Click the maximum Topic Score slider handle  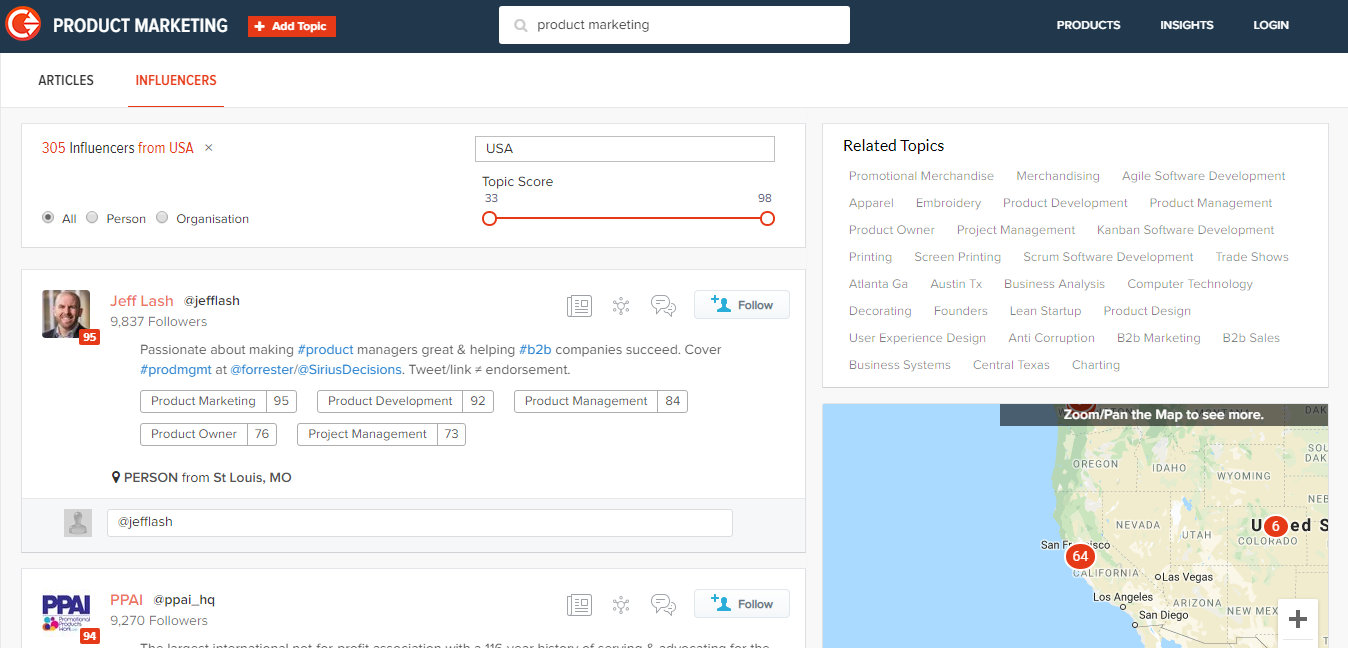(x=767, y=218)
